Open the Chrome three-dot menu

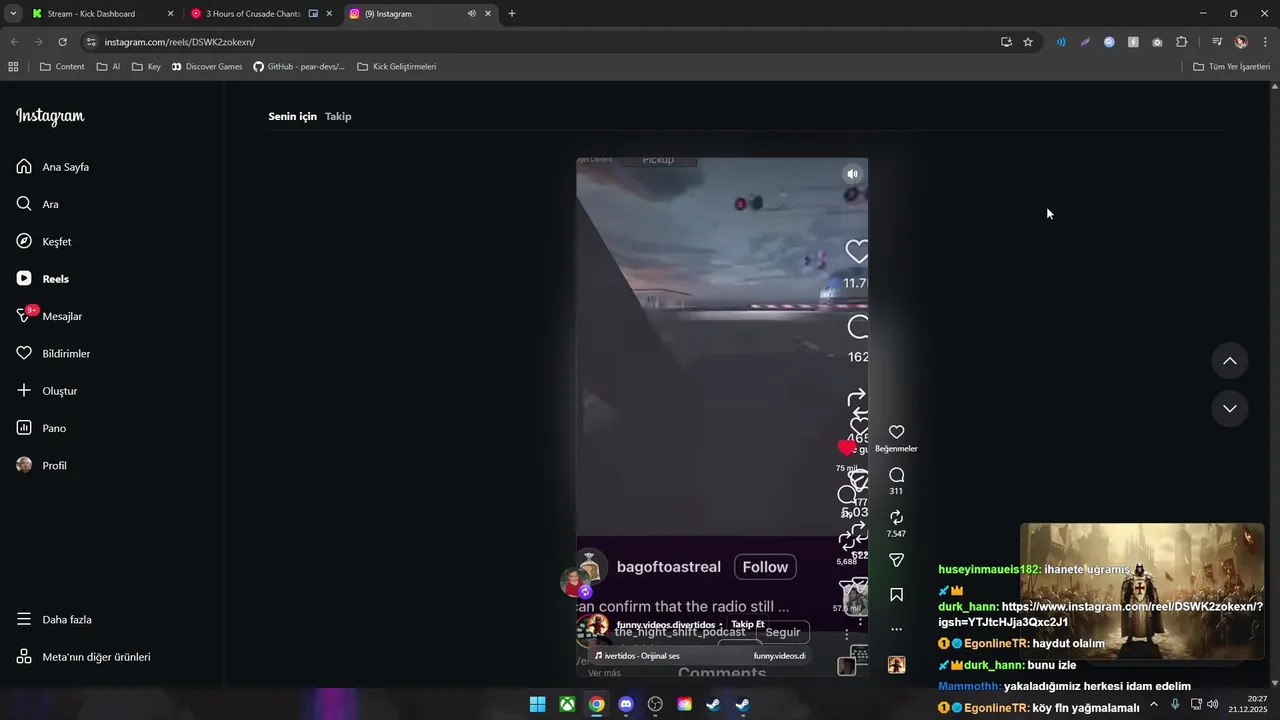tap(1266, 42)
